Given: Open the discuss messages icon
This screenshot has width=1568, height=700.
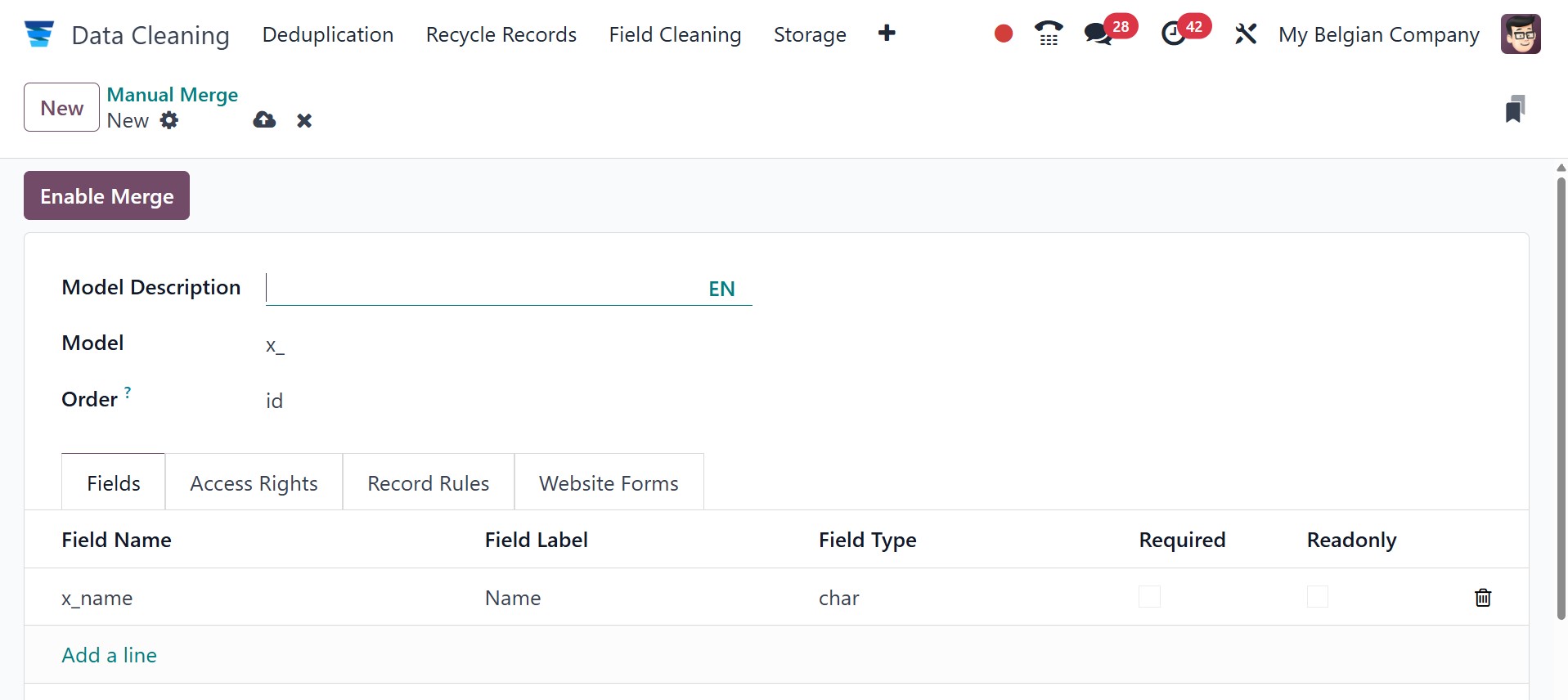Looking at the screenshot, I should point(1098,34).
